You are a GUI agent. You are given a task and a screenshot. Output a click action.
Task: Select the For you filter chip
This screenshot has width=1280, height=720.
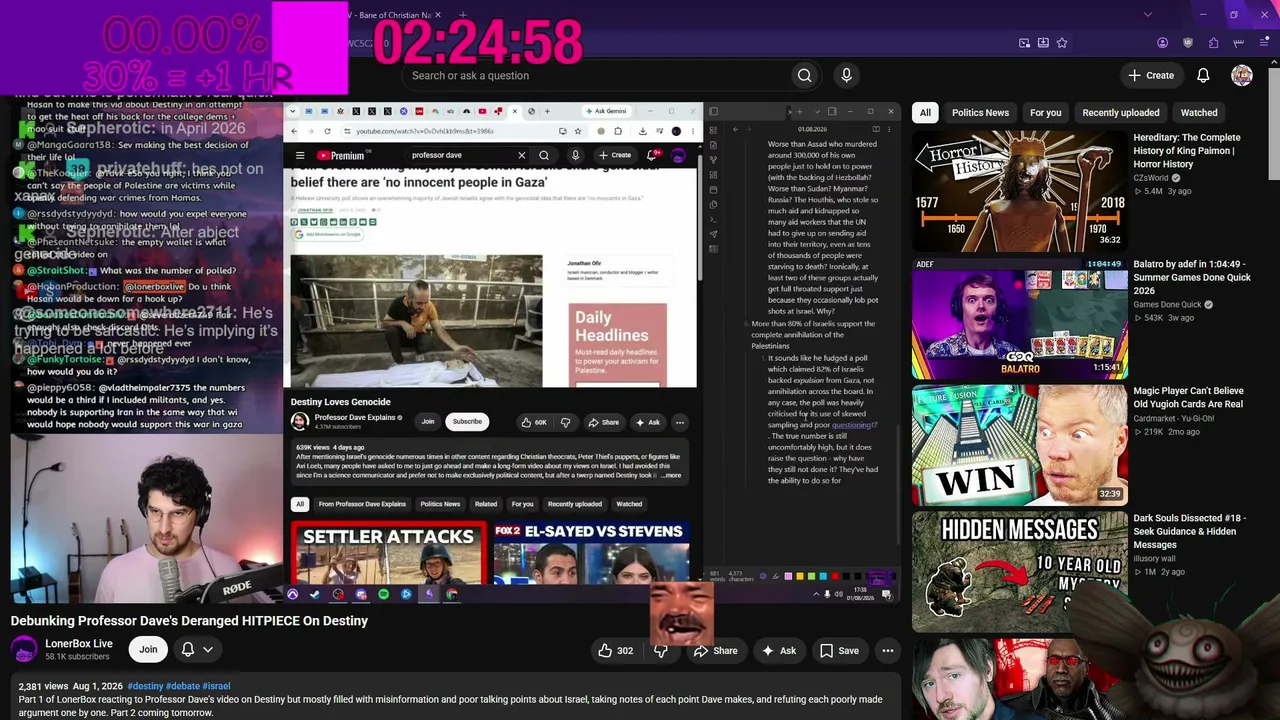(1045, 113)
